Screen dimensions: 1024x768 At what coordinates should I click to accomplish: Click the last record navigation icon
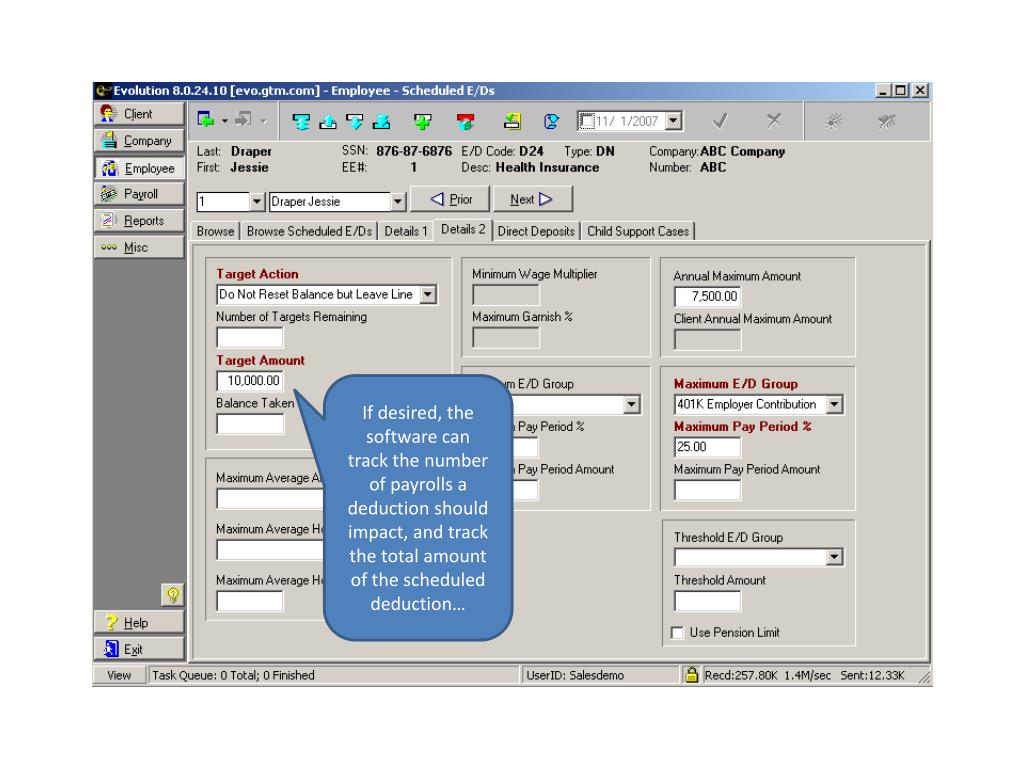381,121
